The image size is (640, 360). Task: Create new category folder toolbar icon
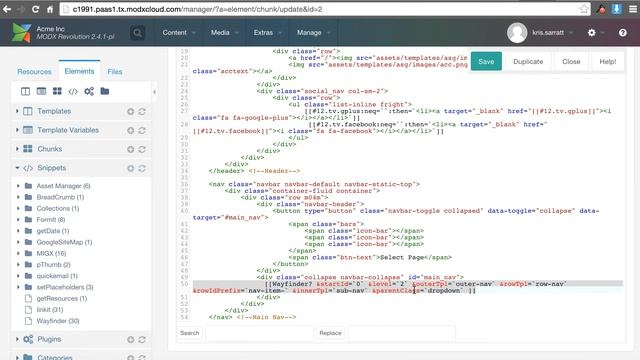105,91
